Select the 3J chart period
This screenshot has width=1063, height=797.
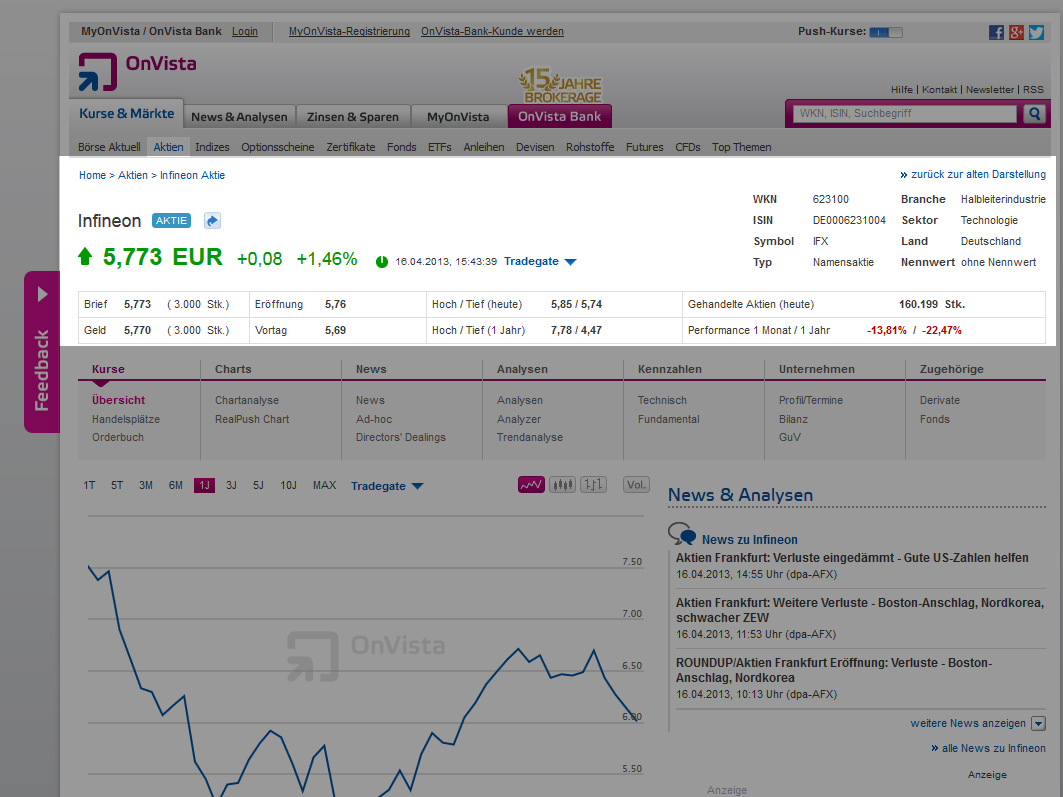231,485
